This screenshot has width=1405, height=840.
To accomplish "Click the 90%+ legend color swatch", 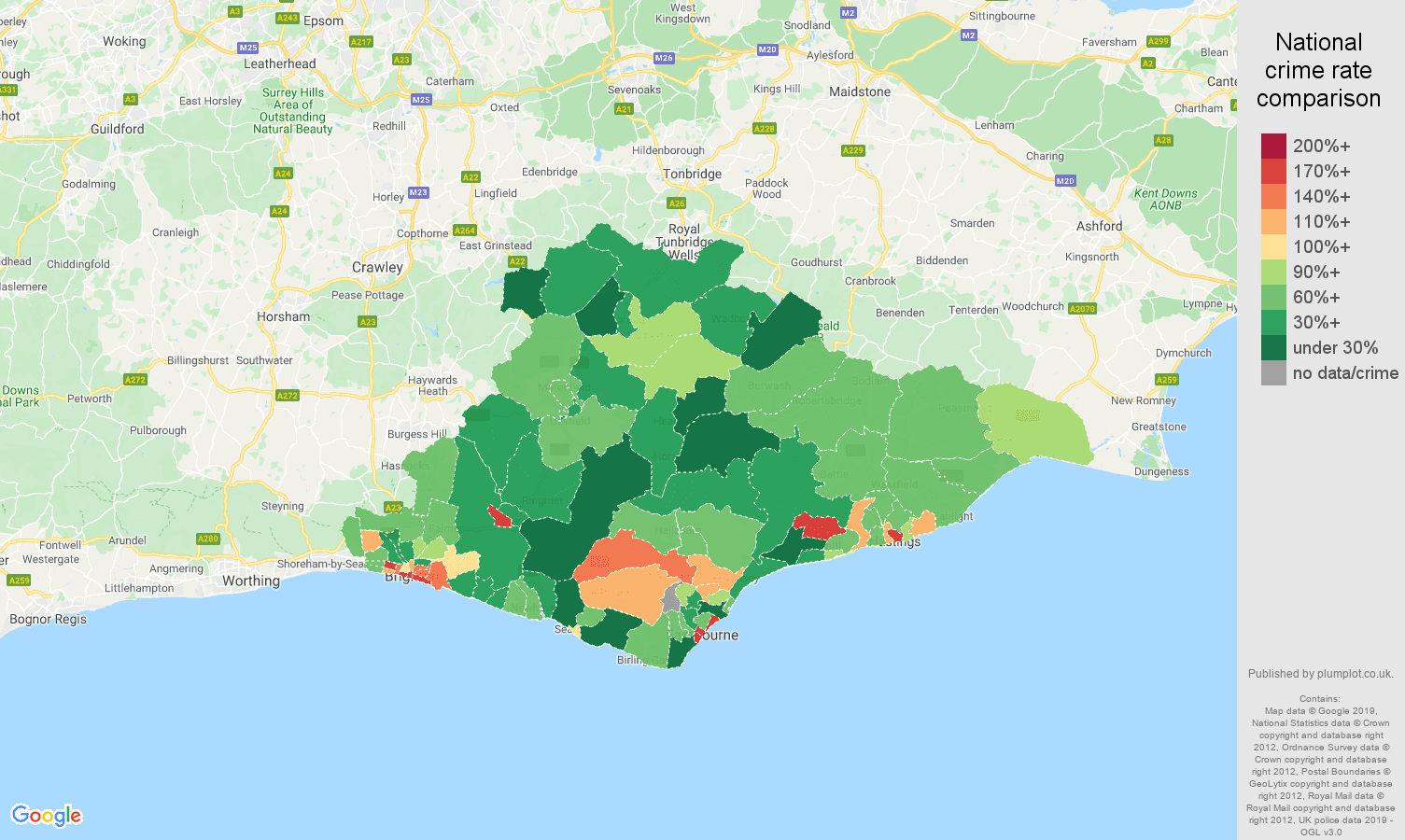I will (1273, 272).
